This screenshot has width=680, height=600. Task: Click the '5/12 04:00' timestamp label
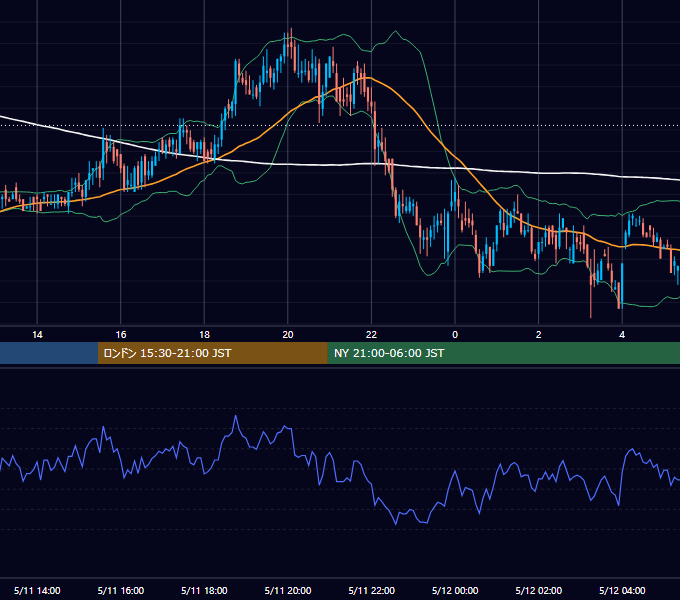622,590
